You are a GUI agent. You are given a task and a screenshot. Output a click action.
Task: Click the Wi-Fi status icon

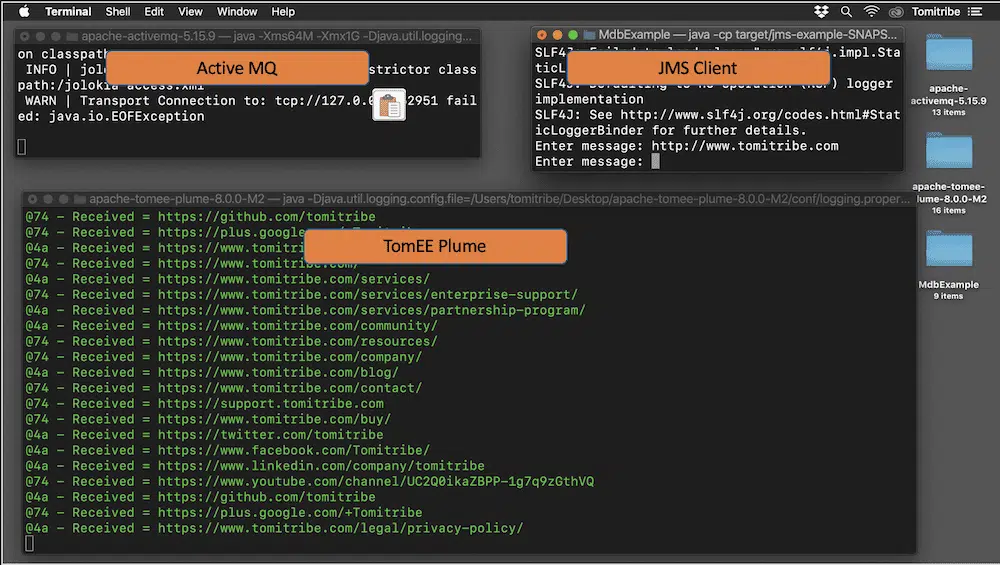click(871, 12)
